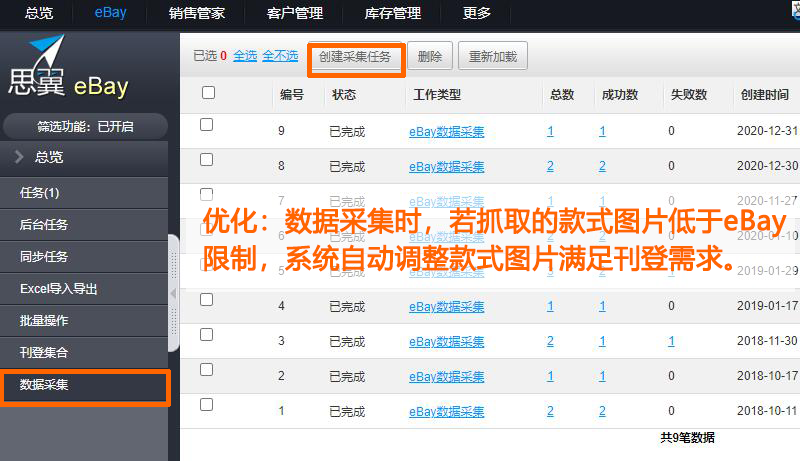Check the row 1 checkbox
The width and height of the screenshot is (800, 461).
click(x=206, y=404)
